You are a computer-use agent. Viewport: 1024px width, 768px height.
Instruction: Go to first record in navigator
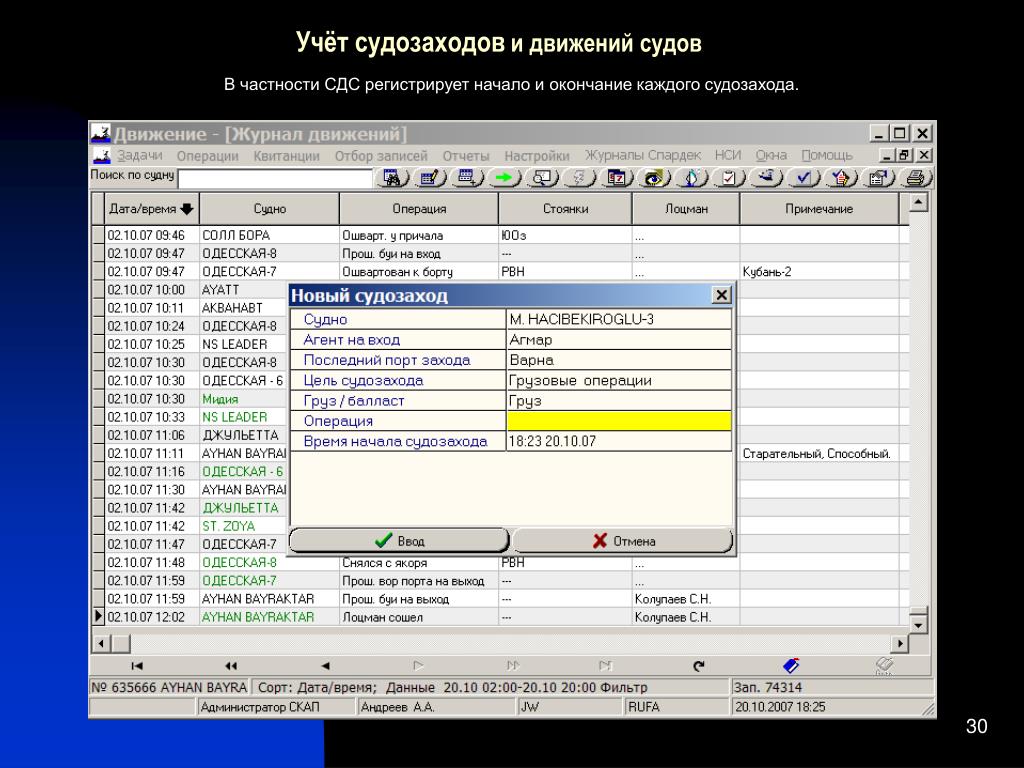tap(136, 666)
